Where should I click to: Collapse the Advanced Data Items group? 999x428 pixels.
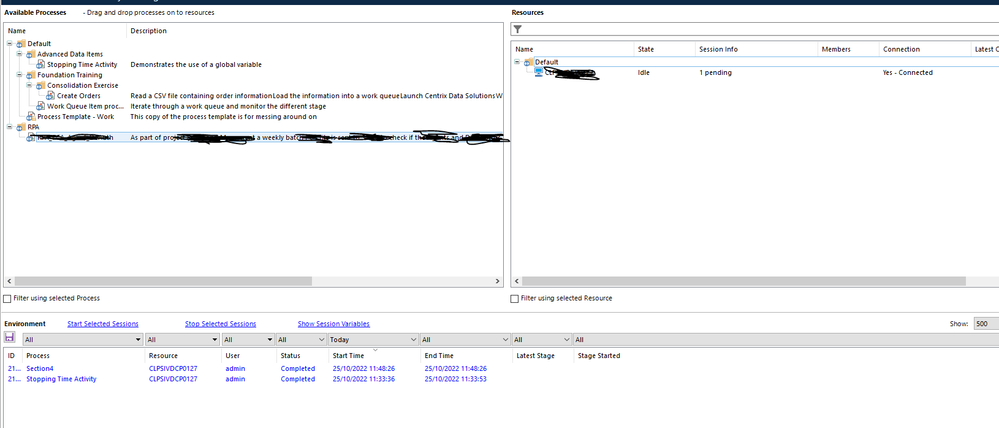[20, 54]
